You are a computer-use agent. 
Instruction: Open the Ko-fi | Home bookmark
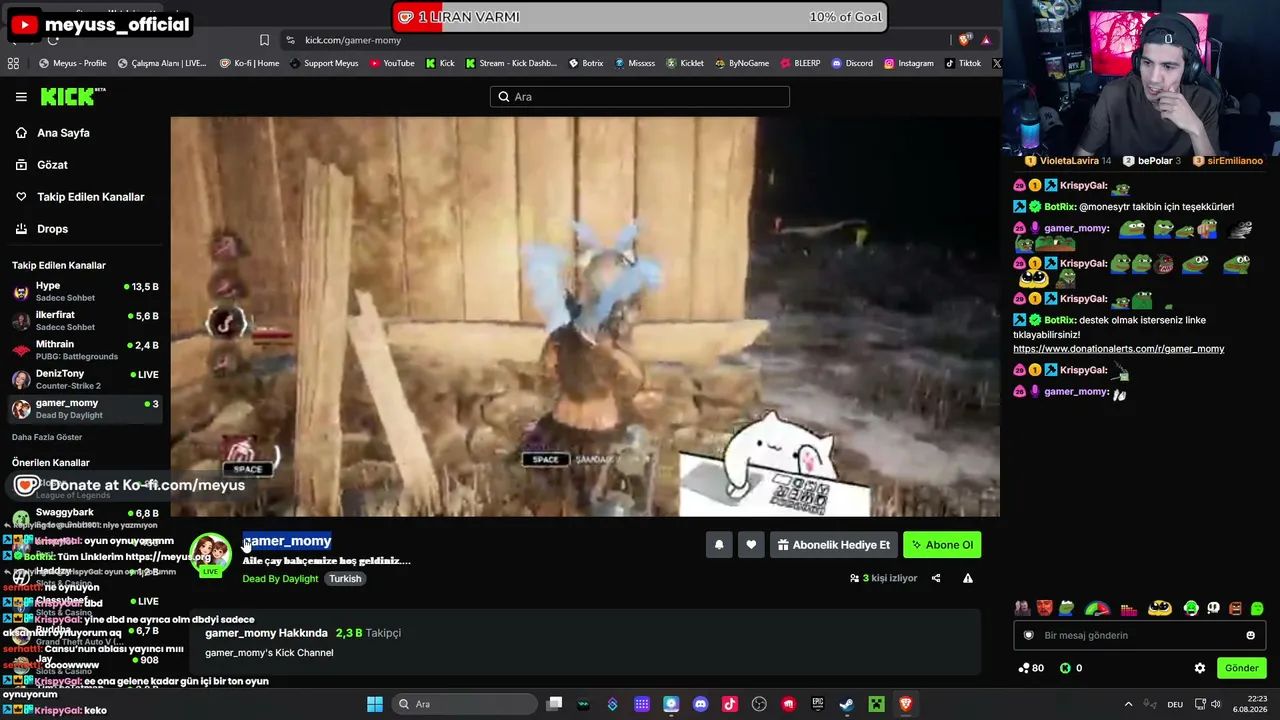249,63
